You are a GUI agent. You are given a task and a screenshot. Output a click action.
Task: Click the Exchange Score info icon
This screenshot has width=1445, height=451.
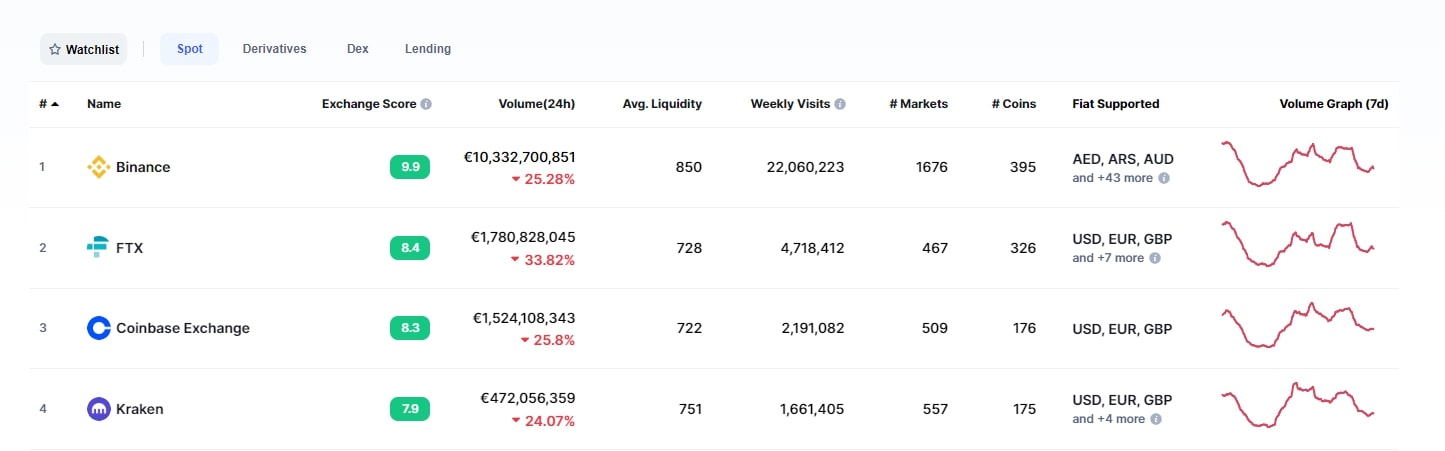tap(426, 104)
